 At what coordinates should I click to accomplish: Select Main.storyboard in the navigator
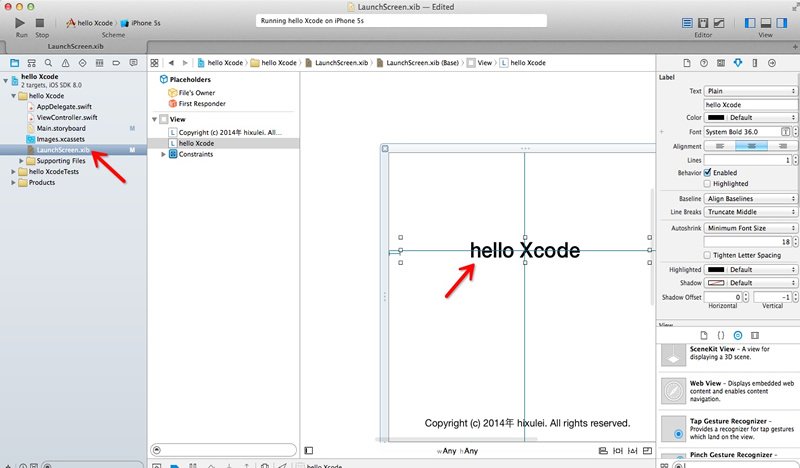click(x=61, y=129)
